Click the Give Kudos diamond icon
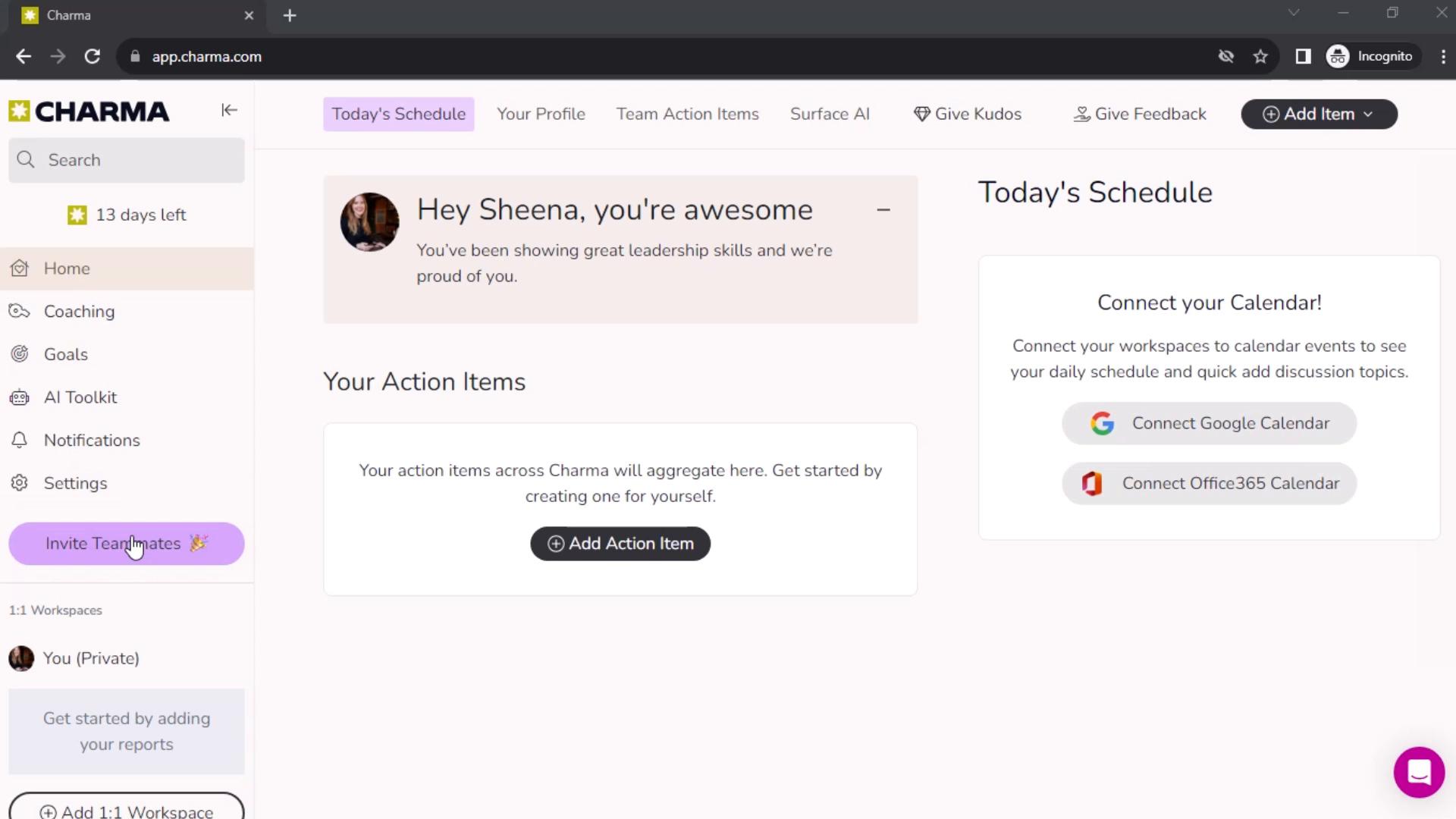Screen dimensions: 1456x819 pyautogui.click(x=923, y=114)
